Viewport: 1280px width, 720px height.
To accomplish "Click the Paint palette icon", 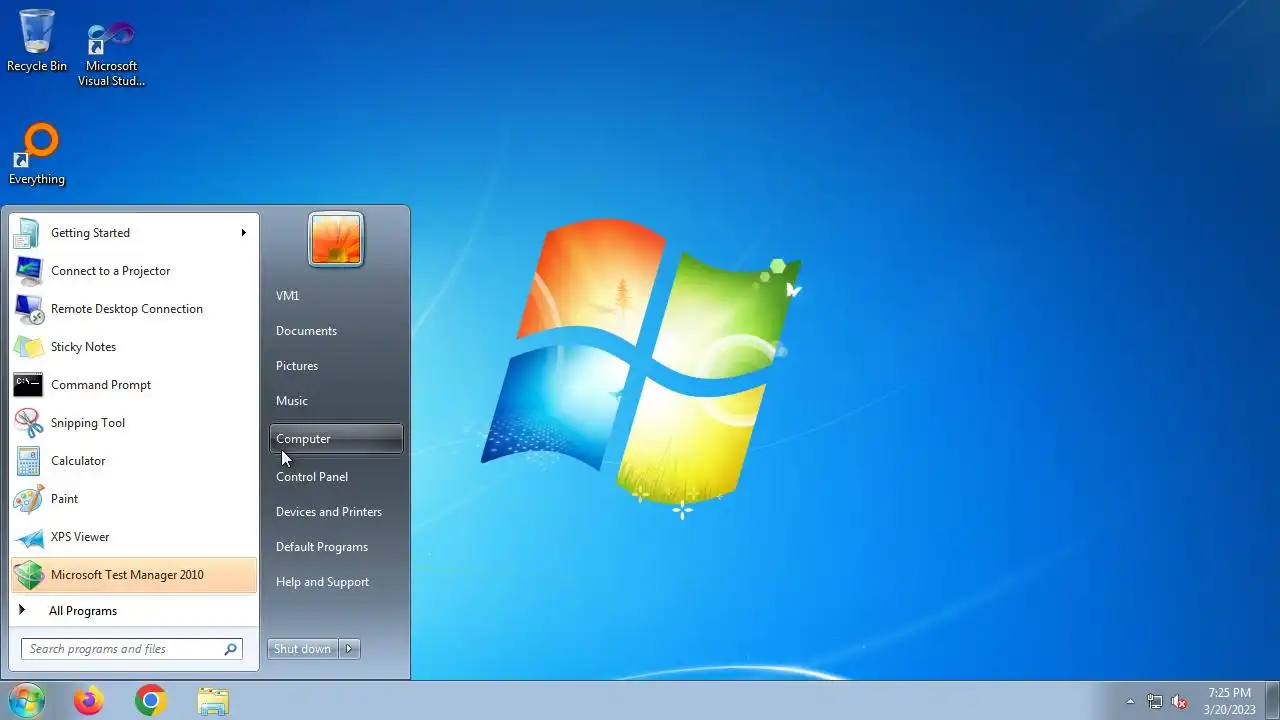I will point(28,499).
